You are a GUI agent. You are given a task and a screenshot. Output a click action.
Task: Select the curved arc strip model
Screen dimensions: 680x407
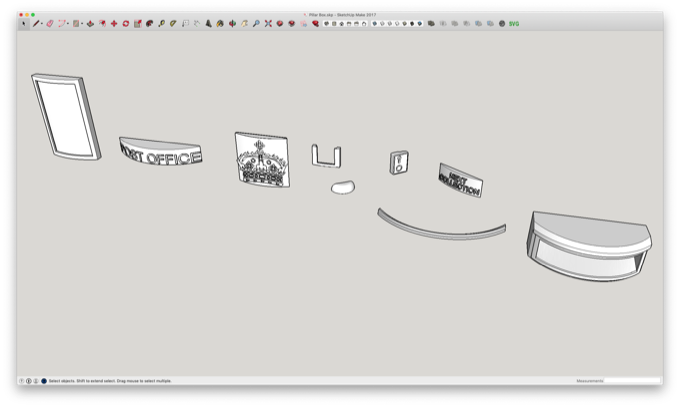441,224
